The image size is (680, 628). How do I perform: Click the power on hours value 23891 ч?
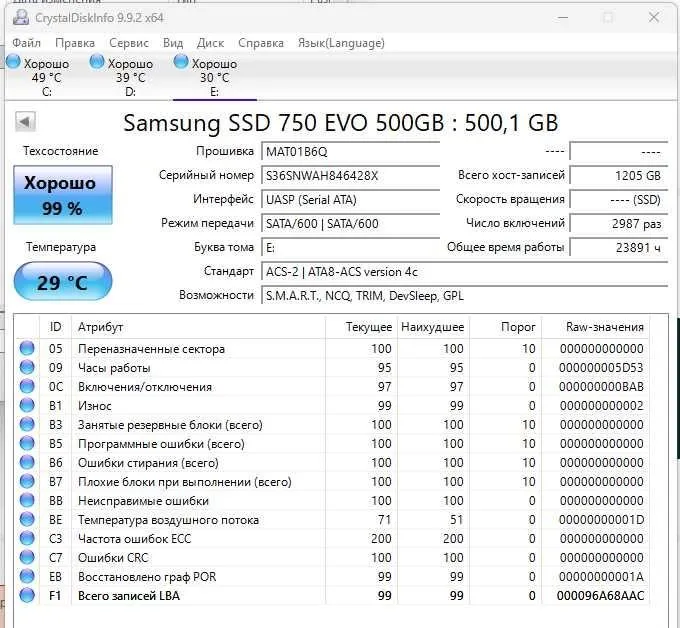click(x=618, y=248)
